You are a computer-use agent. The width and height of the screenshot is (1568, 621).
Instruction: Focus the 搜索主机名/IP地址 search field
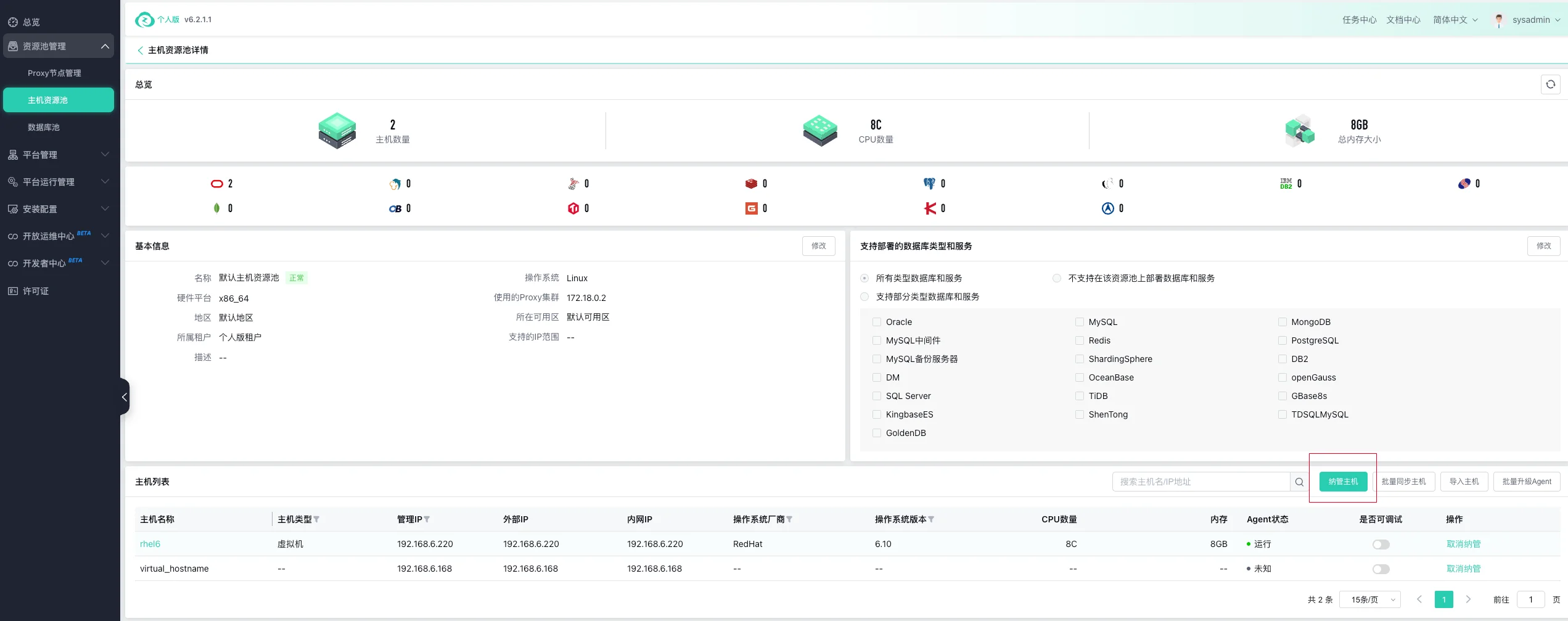(1201, 482)
